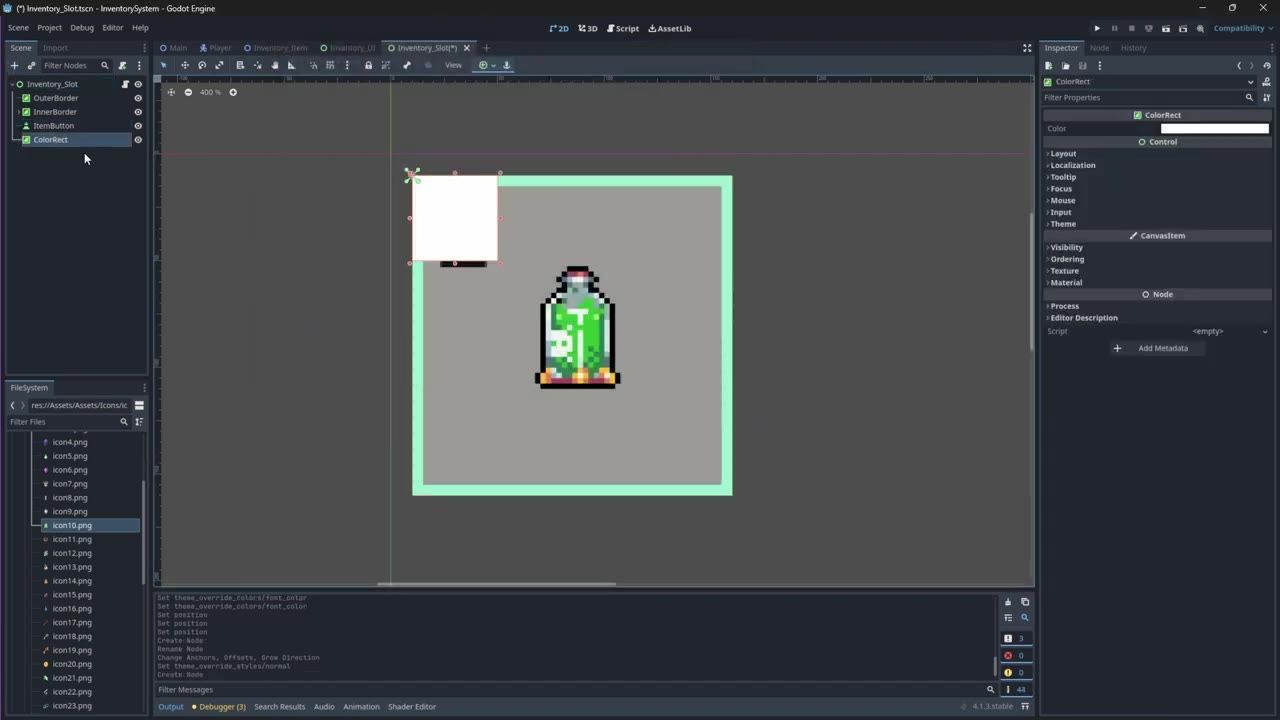Zoom out of the 2D viewport
1280x720 pixels.
pyautogui.click(x=188, y=92)
